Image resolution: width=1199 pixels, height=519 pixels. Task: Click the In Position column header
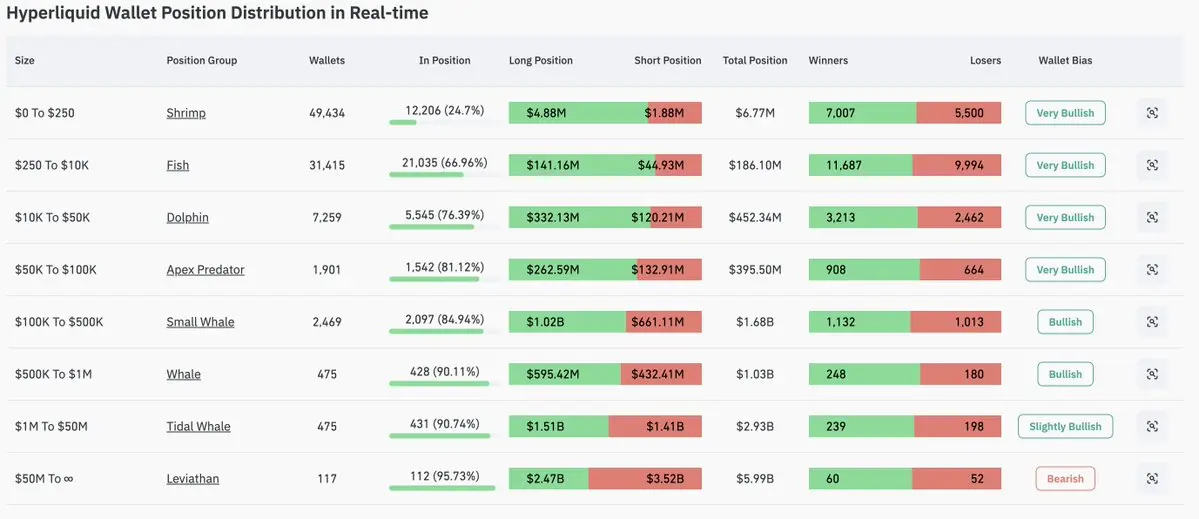coord(444,60)
